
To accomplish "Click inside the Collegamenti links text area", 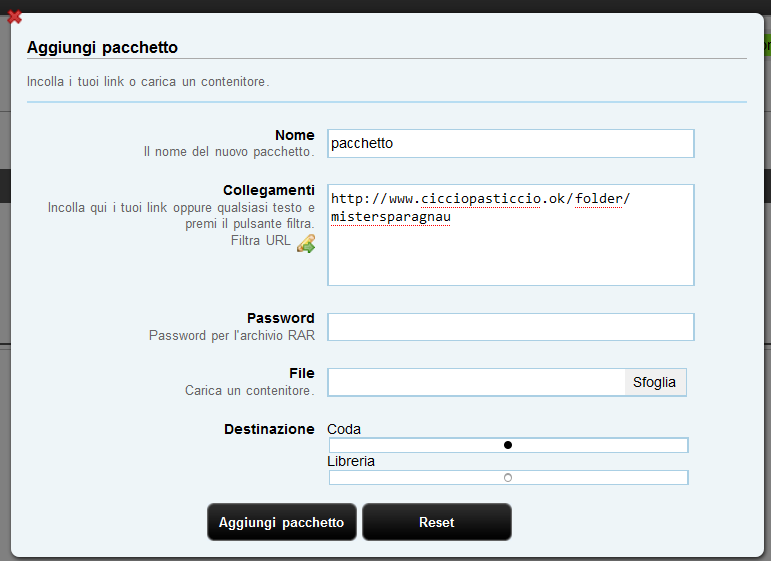I will 511,235.
